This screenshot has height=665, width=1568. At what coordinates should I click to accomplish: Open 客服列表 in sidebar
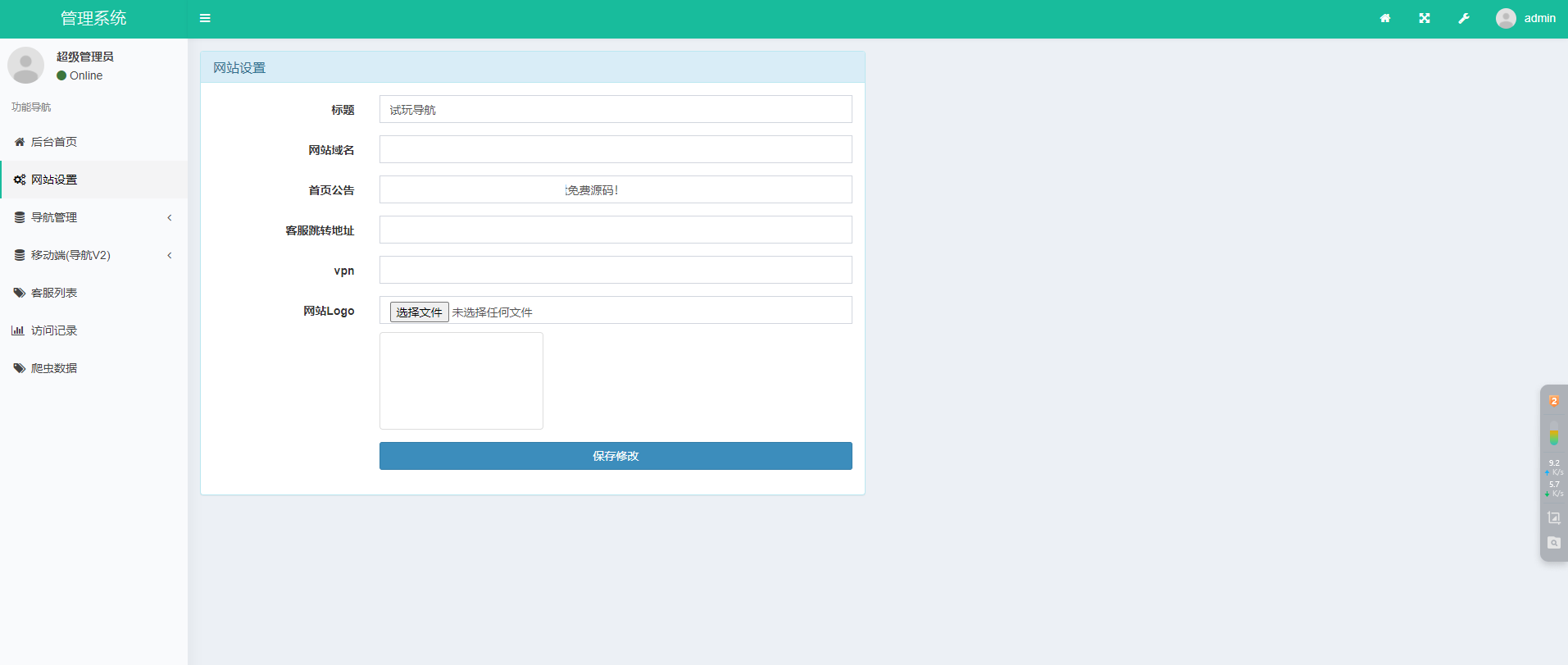[54, 293]
